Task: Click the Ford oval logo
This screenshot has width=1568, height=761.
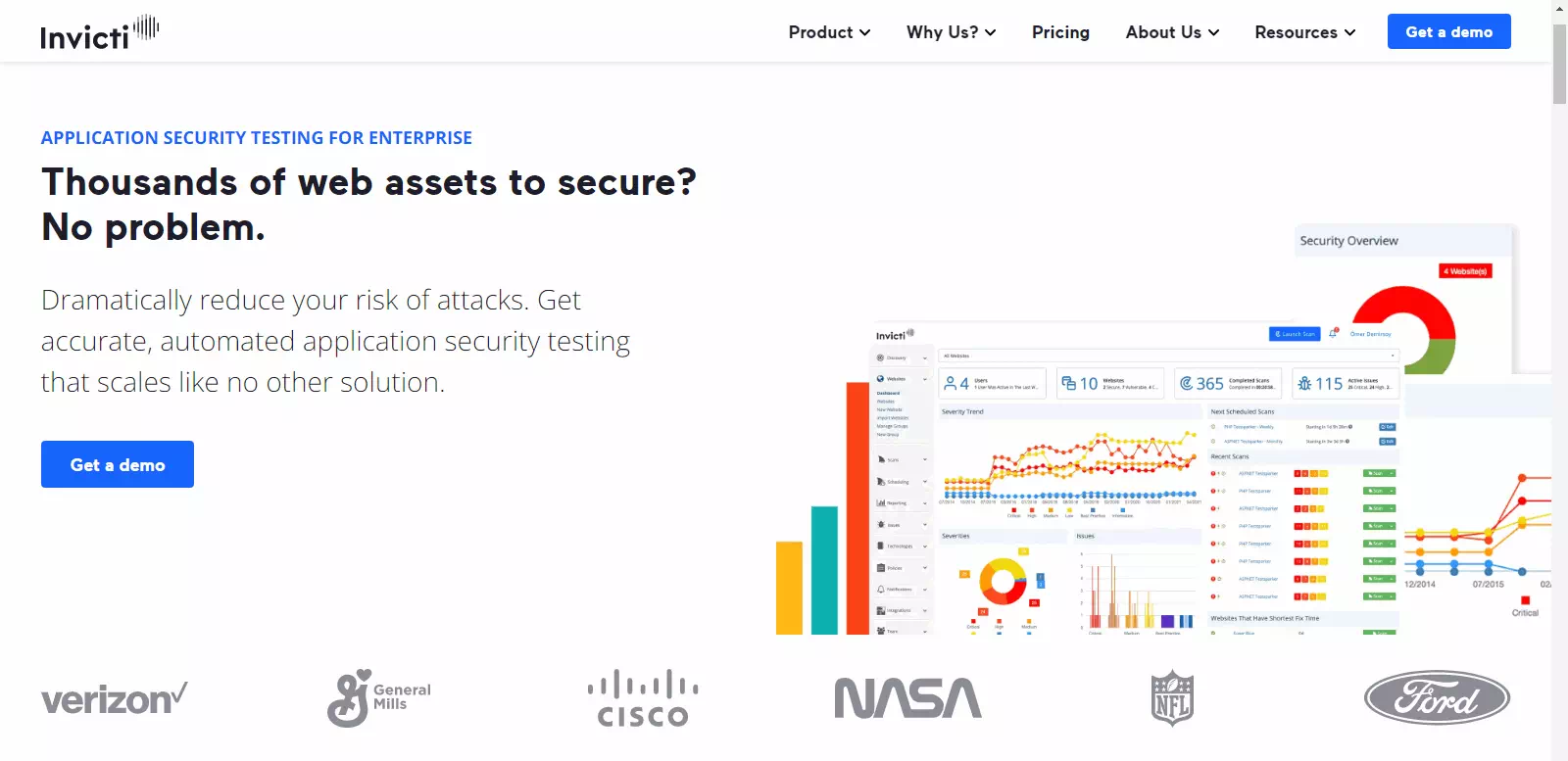Action: (1437, 698)
